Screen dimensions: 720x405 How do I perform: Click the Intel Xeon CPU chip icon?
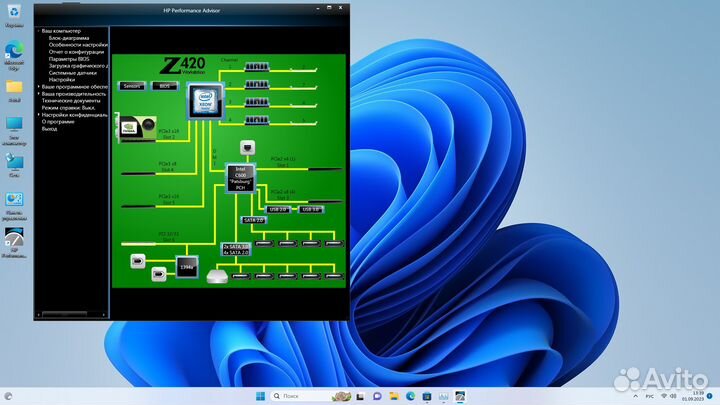[x=204, y=100]
